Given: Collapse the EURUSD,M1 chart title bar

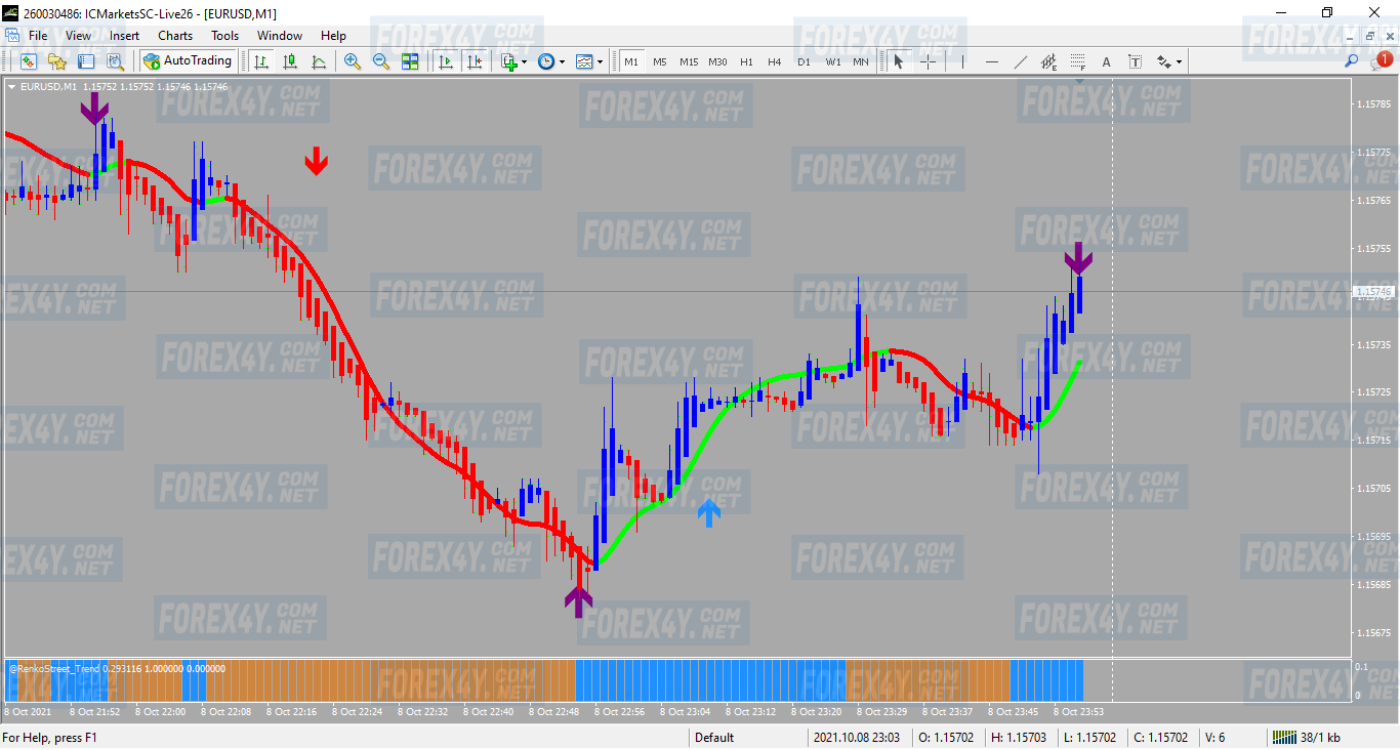Looking at the screenshot, I should coord(11,88).
